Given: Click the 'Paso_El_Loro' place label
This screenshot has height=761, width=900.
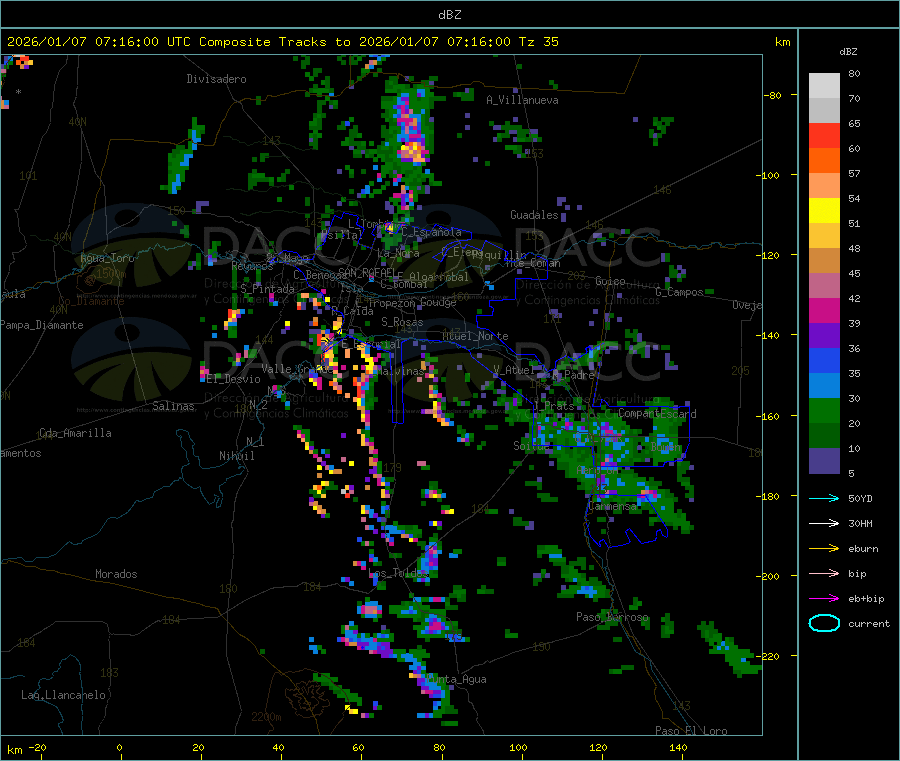Looking at the screenshot, I should point(691,731).
